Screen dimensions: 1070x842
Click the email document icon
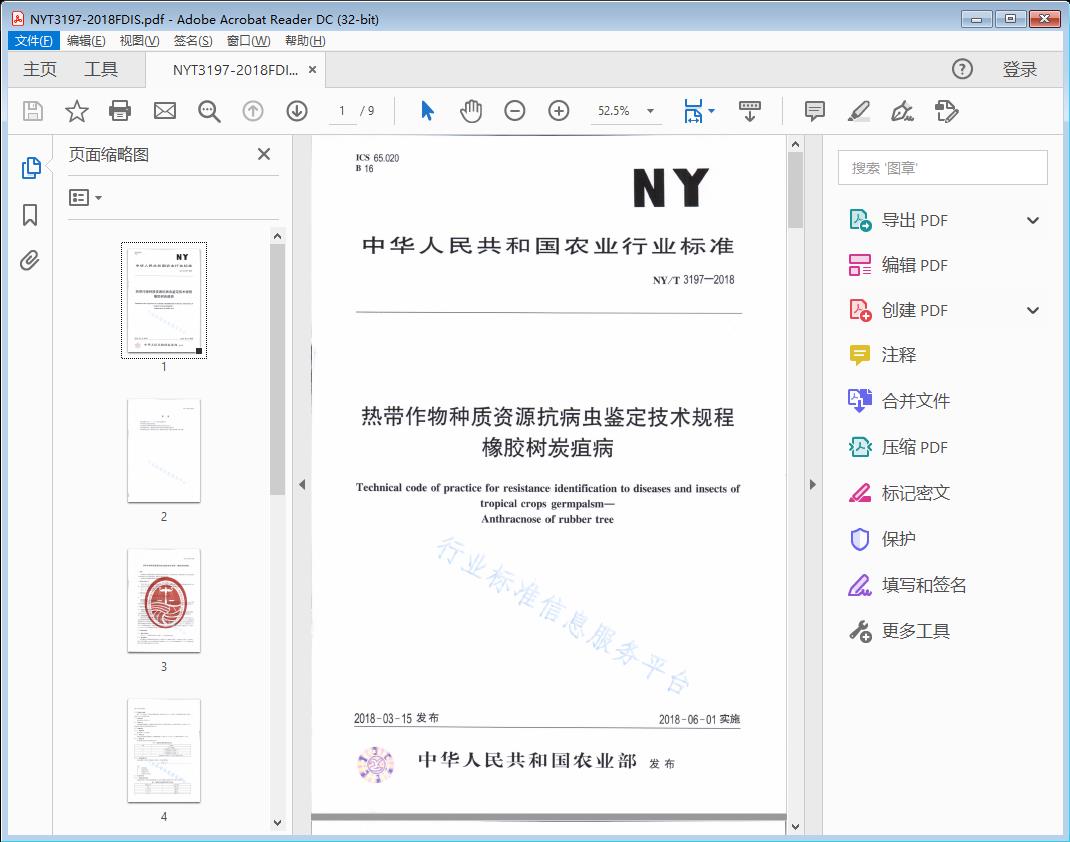tap(164, 111)
